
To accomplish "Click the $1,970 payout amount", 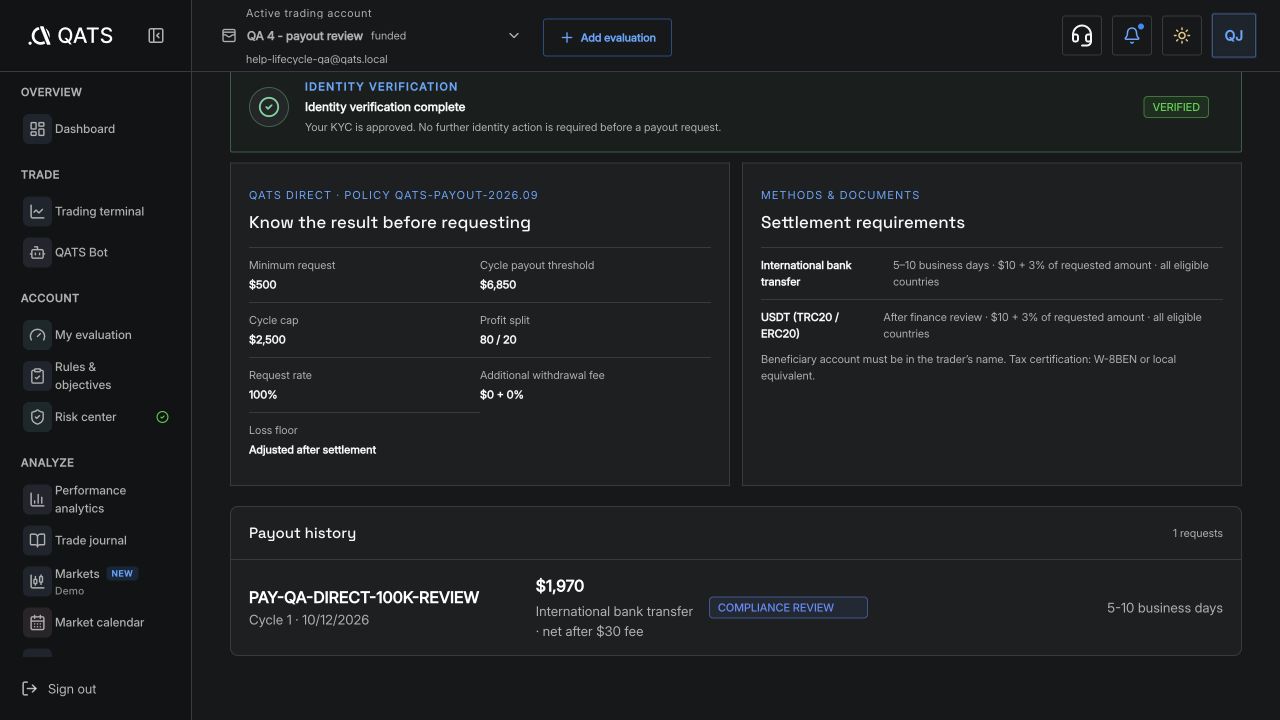I will click(x=560, y=586).
